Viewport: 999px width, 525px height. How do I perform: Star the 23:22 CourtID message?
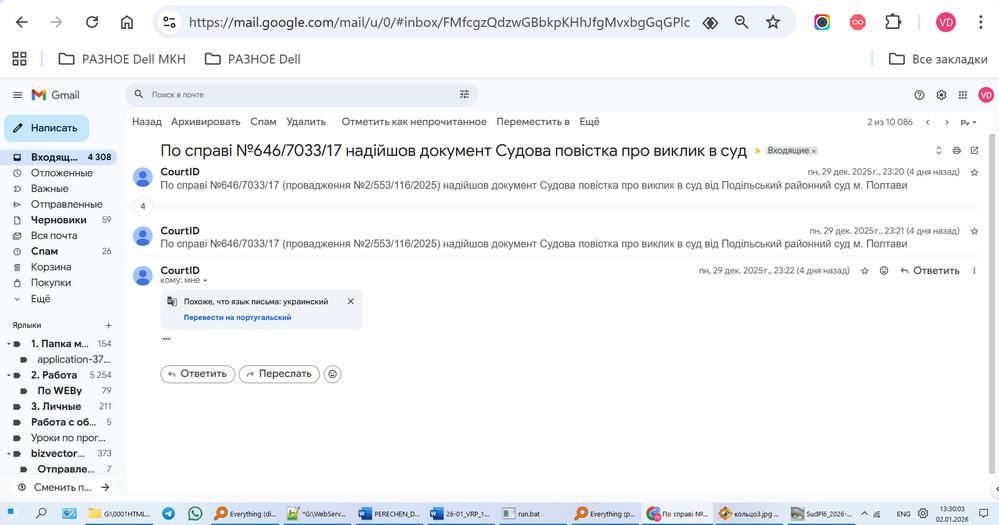865,271
